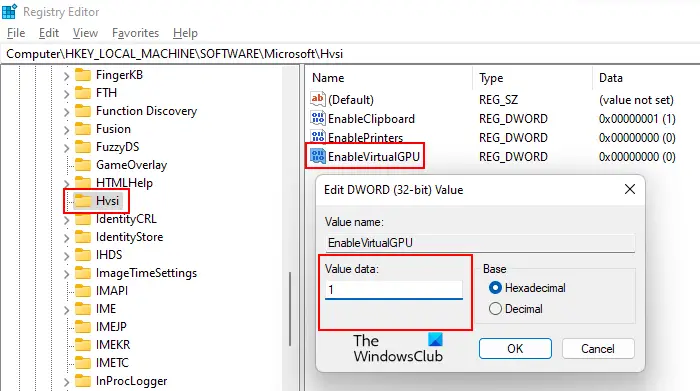This screenshot has height=391, width=700.
Task: Select the Function Discovery folder icon
Action: click(x=83, y=110)
